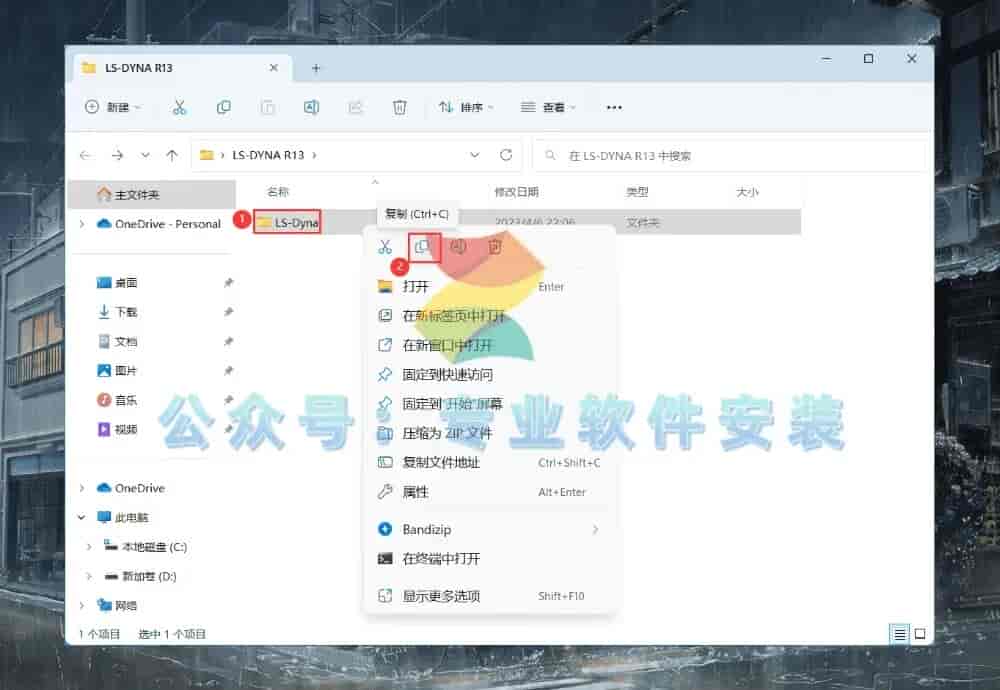Open recent locations chevron dropdown
The image size is (1000, 690).
[x=145, y=155]
